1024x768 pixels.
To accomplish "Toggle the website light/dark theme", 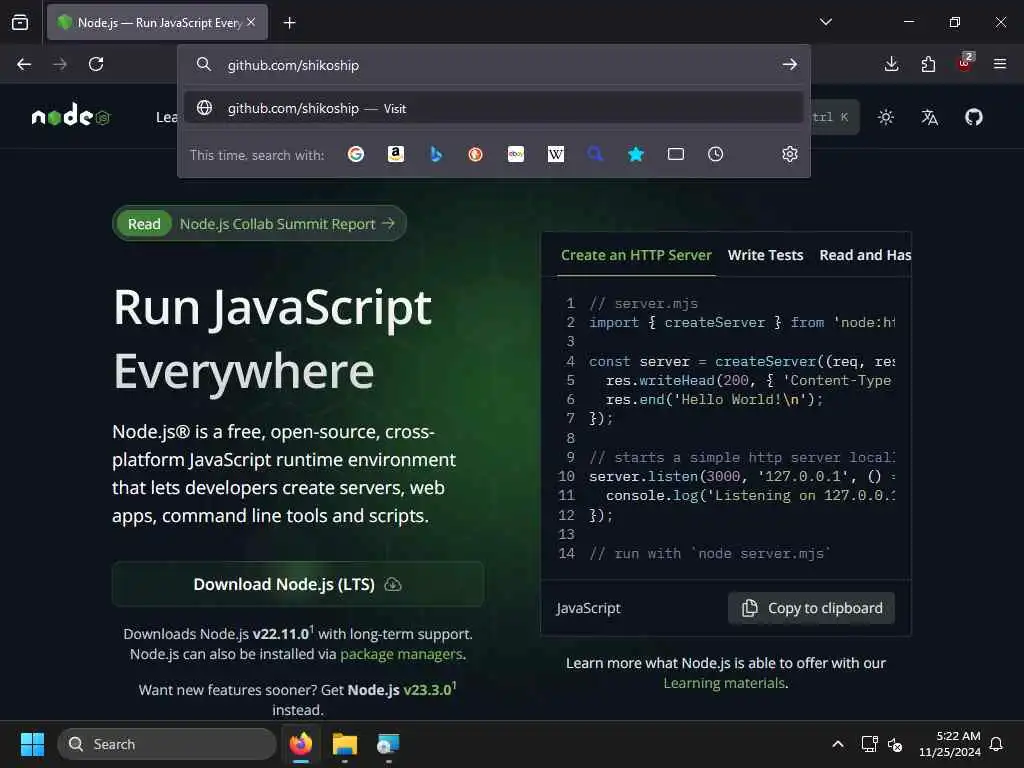I will pos(886,117).
